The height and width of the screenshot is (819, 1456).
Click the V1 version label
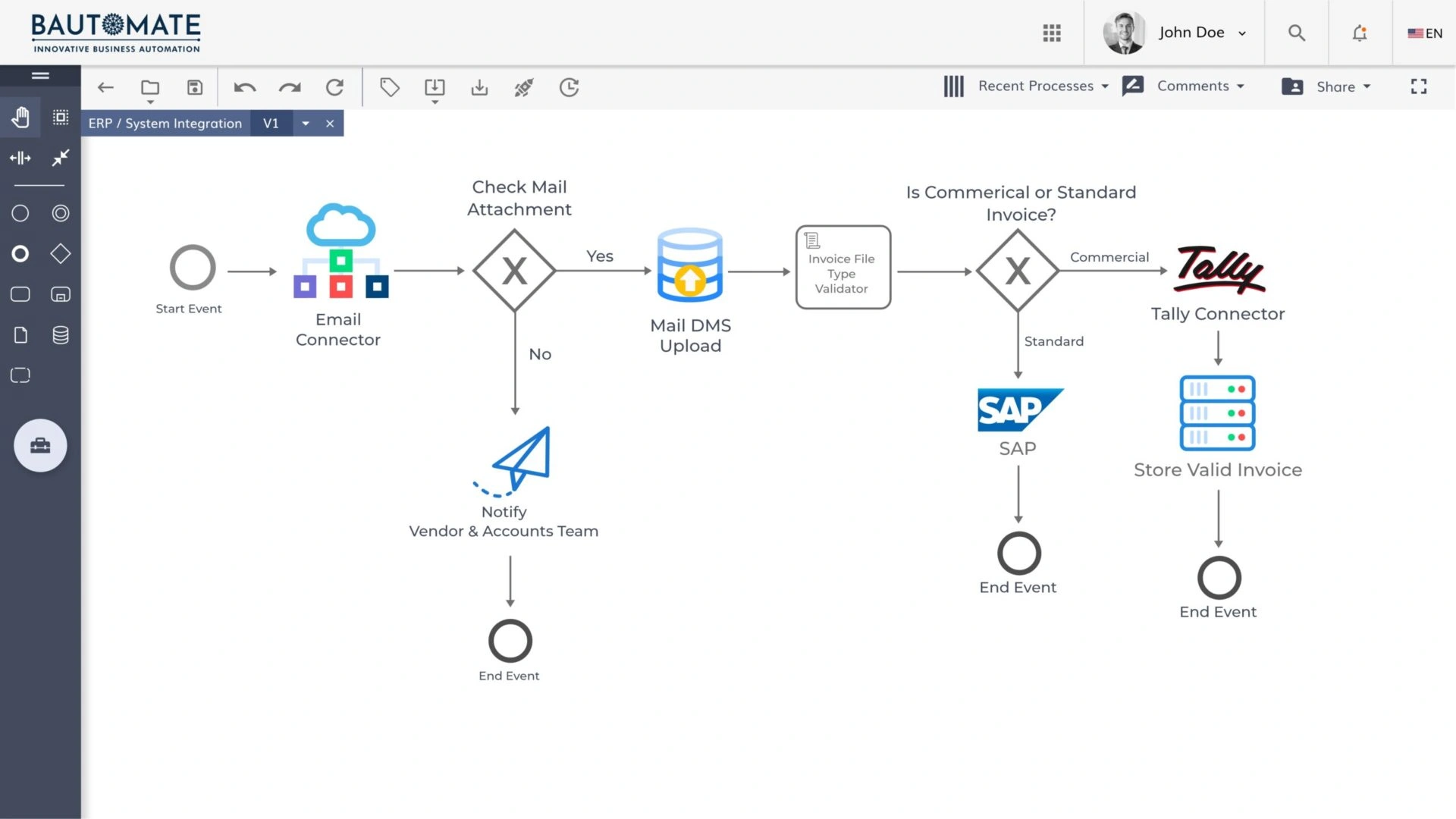(x=271, y=123)
